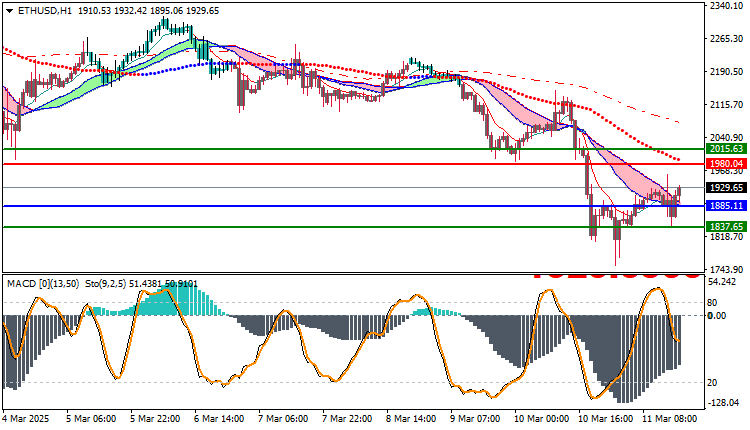Click the 10 Mar 16:00 time label
This screenshot has height=430, width=750.
[x=605, y=419]
